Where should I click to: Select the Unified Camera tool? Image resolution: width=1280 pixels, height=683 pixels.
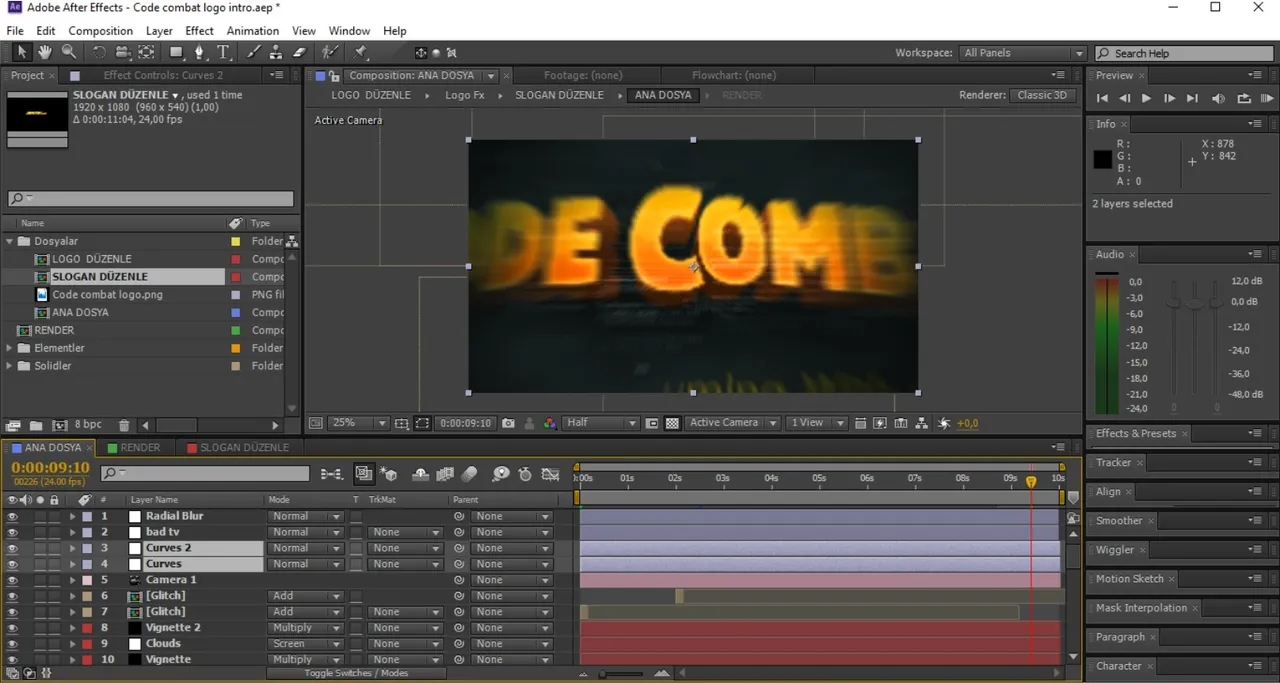click(x=122, y=52)
